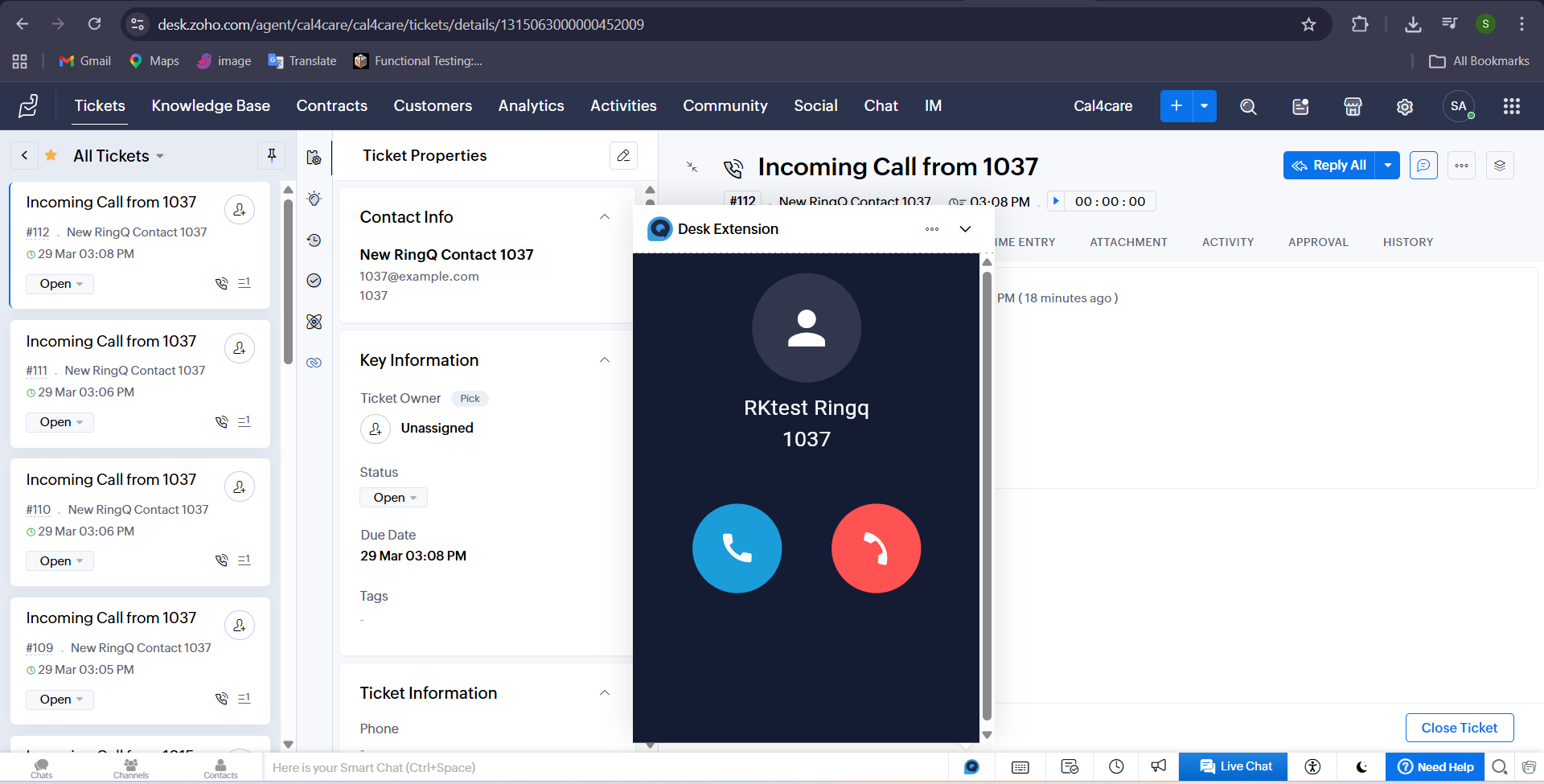Click the Pick ticket owner button

click(470, 399)
